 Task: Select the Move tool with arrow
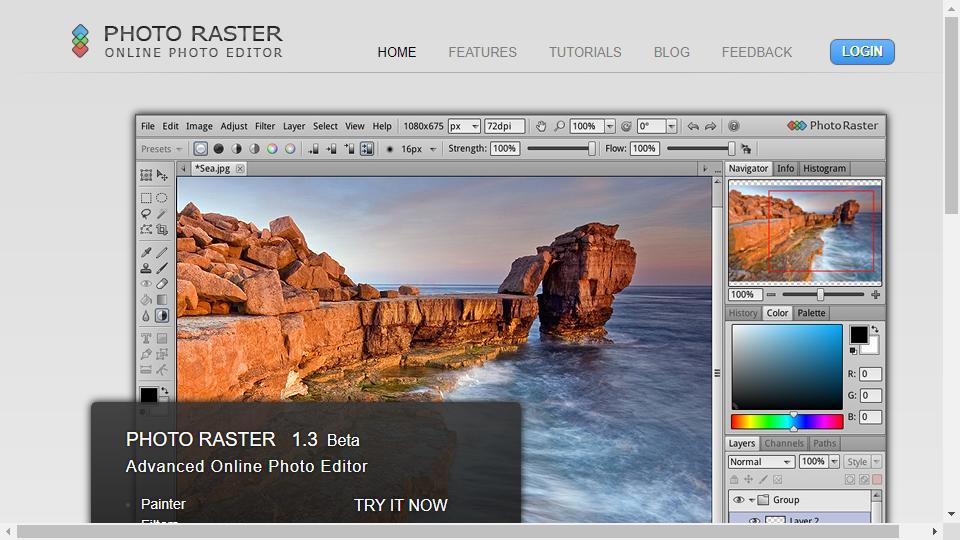click(x=162, y=175)
